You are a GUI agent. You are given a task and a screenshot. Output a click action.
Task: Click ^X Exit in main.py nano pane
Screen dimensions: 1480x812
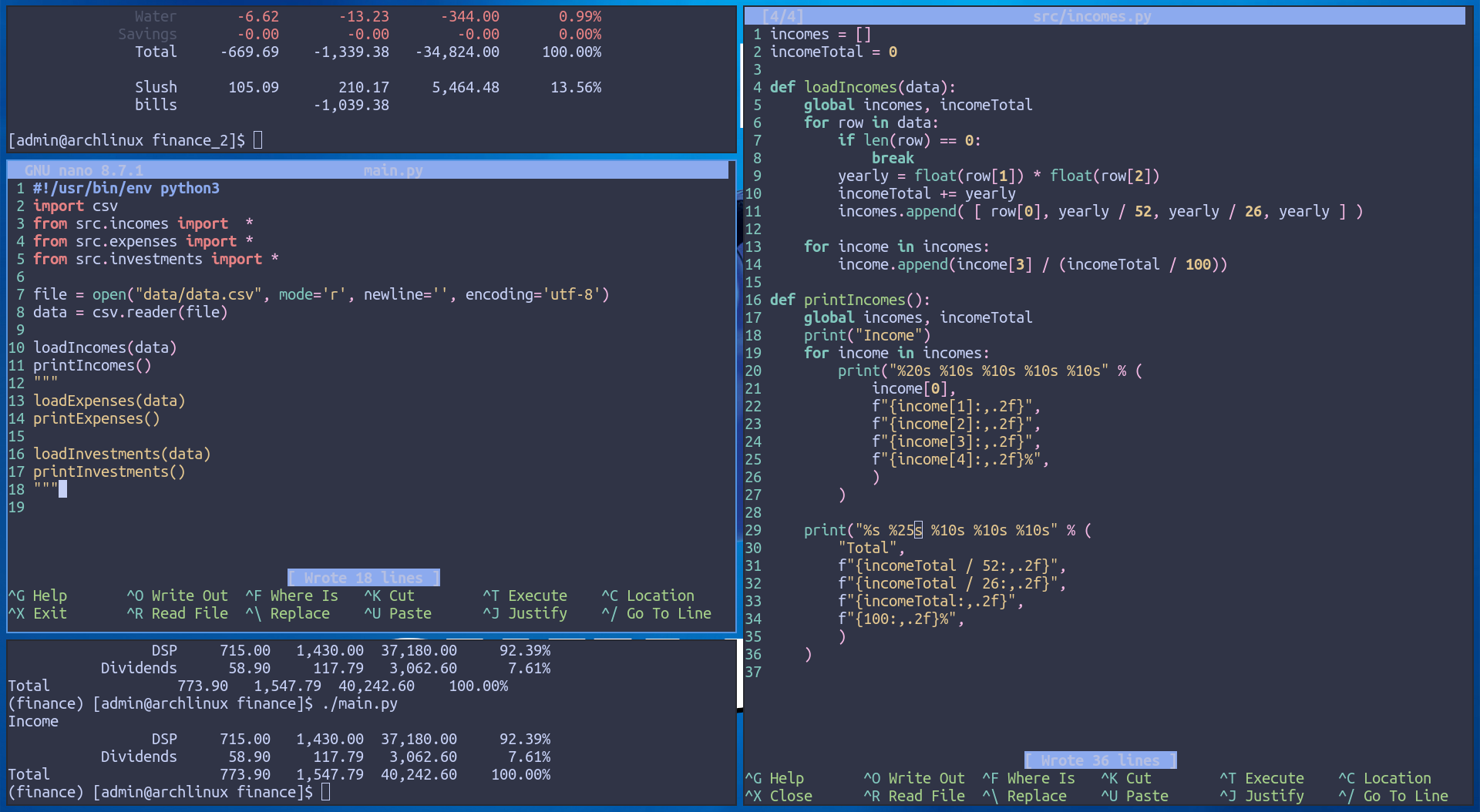[x=38, y=613]
